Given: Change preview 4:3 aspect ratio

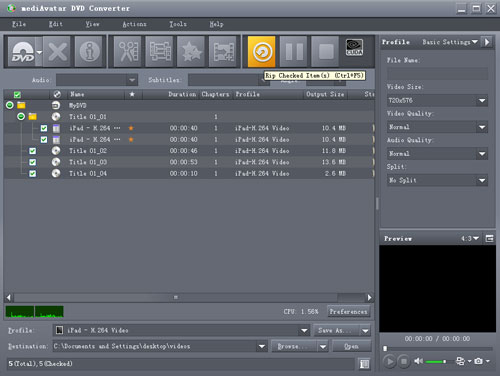Looking at the screenshot, I should click(x=470, y=238).
